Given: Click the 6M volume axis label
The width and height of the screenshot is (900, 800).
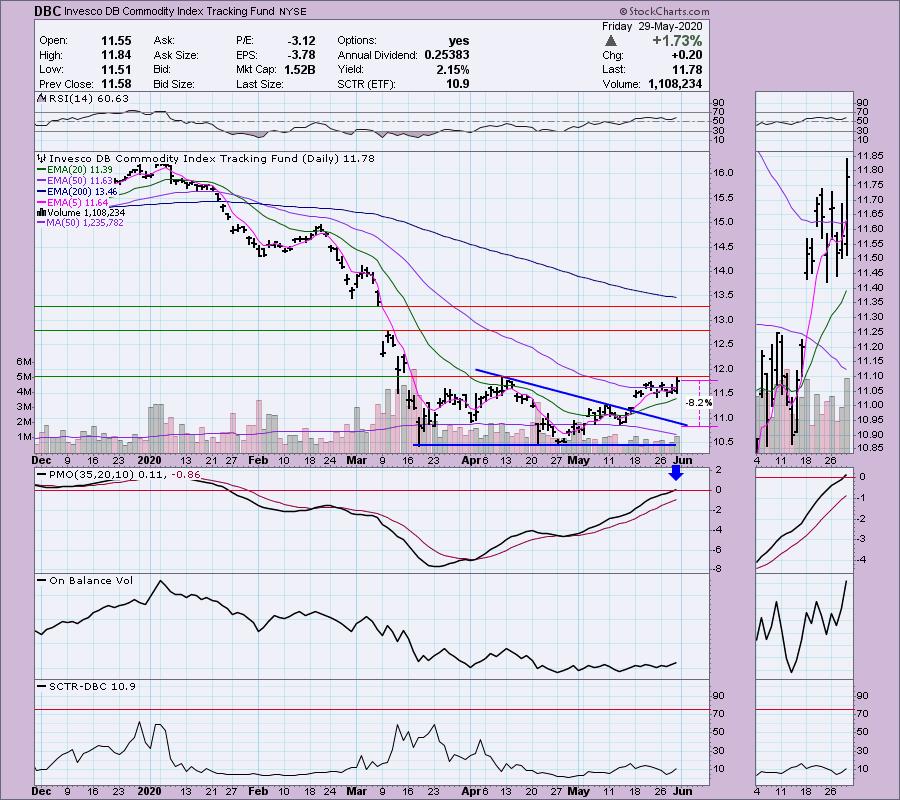Looking at the screenshot, I should click(x=24, y=362).
